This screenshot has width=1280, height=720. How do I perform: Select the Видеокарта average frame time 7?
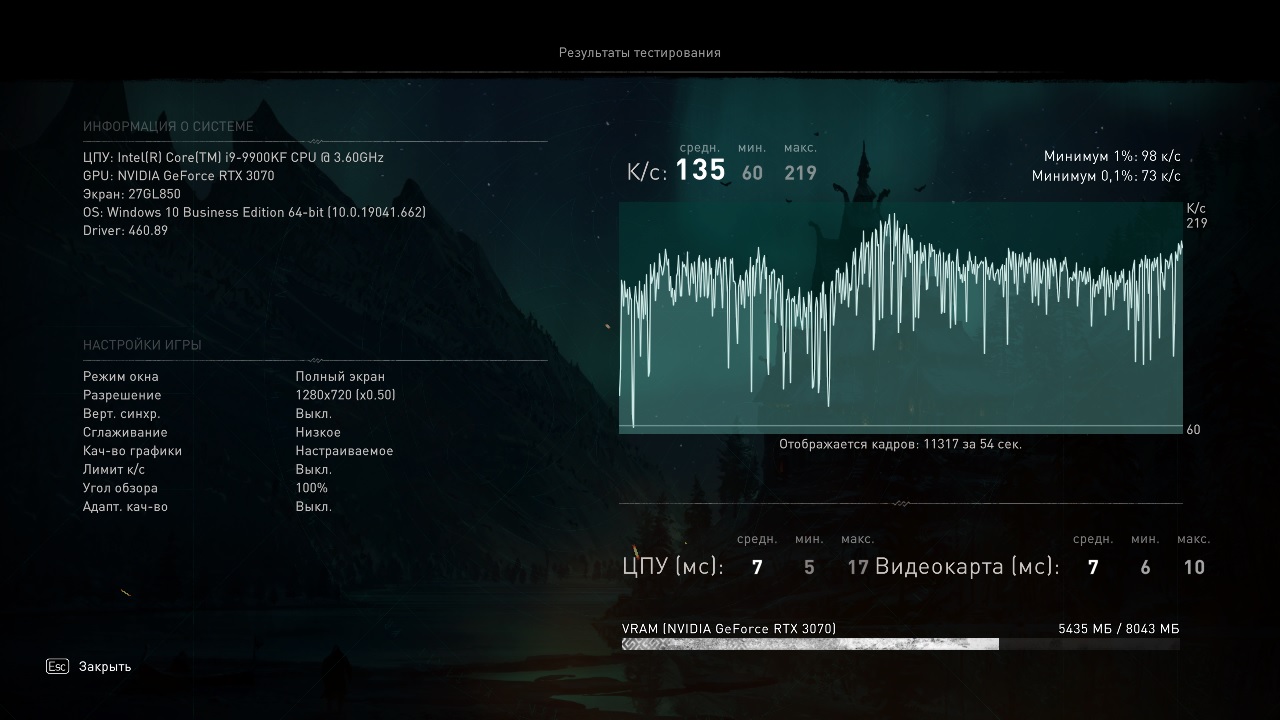tap(1093, 568)
